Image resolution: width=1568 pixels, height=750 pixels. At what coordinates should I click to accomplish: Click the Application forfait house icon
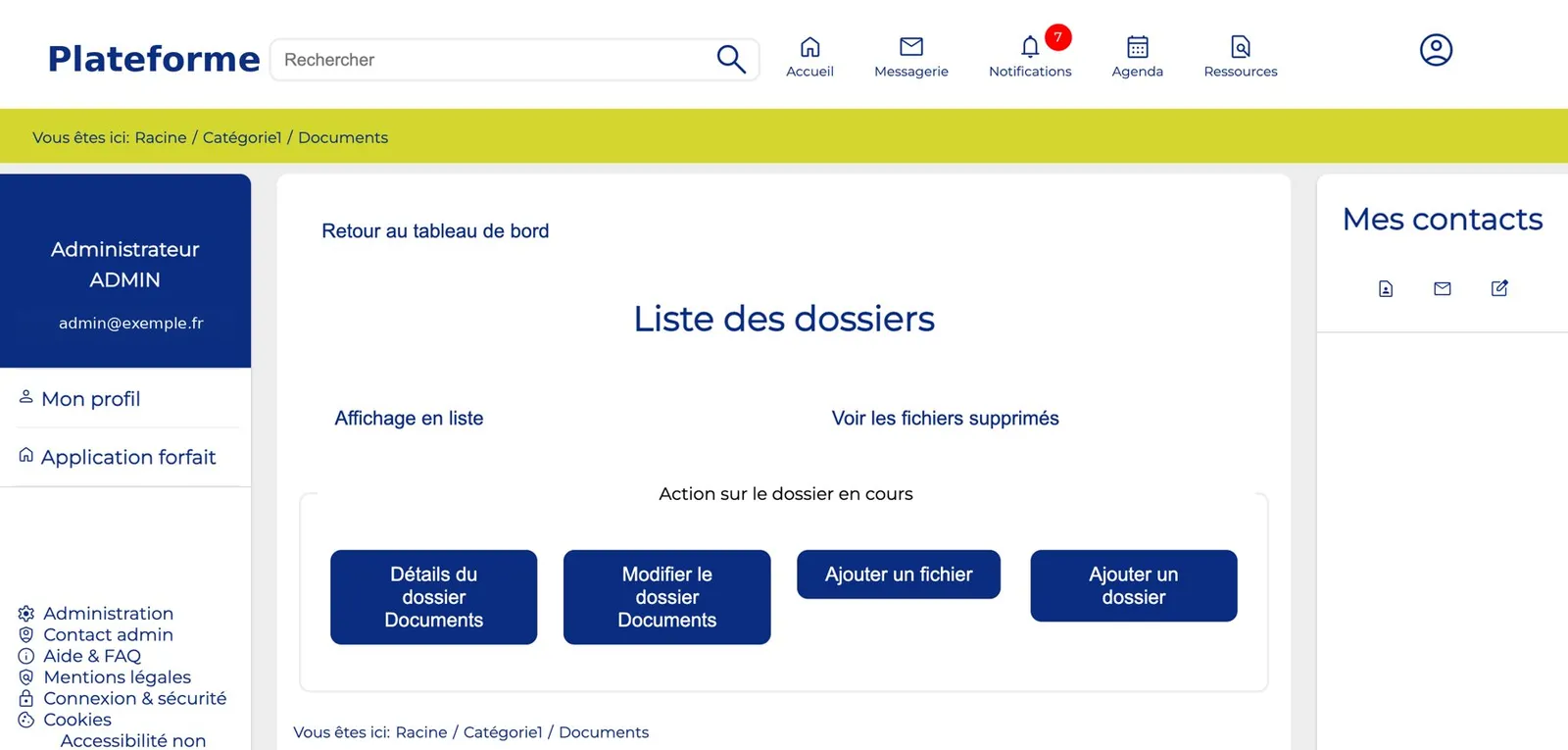pos(26,455)
